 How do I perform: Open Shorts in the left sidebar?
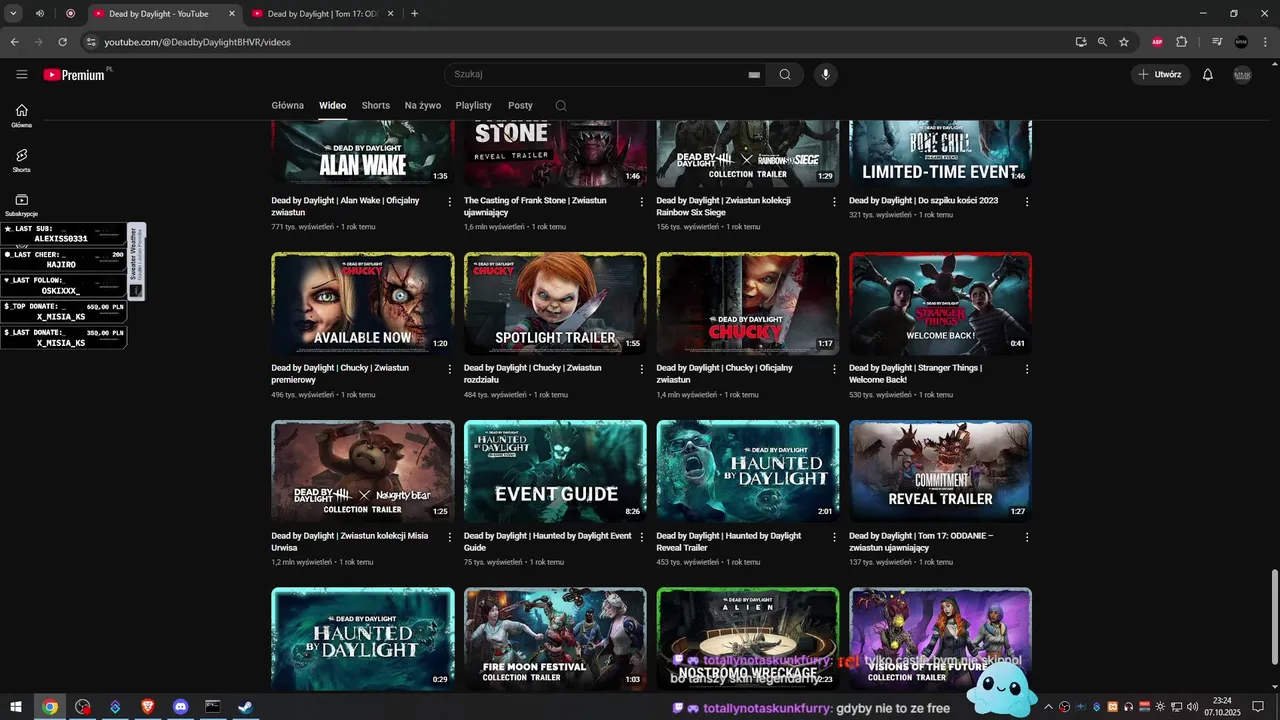(x=22, y=160)
